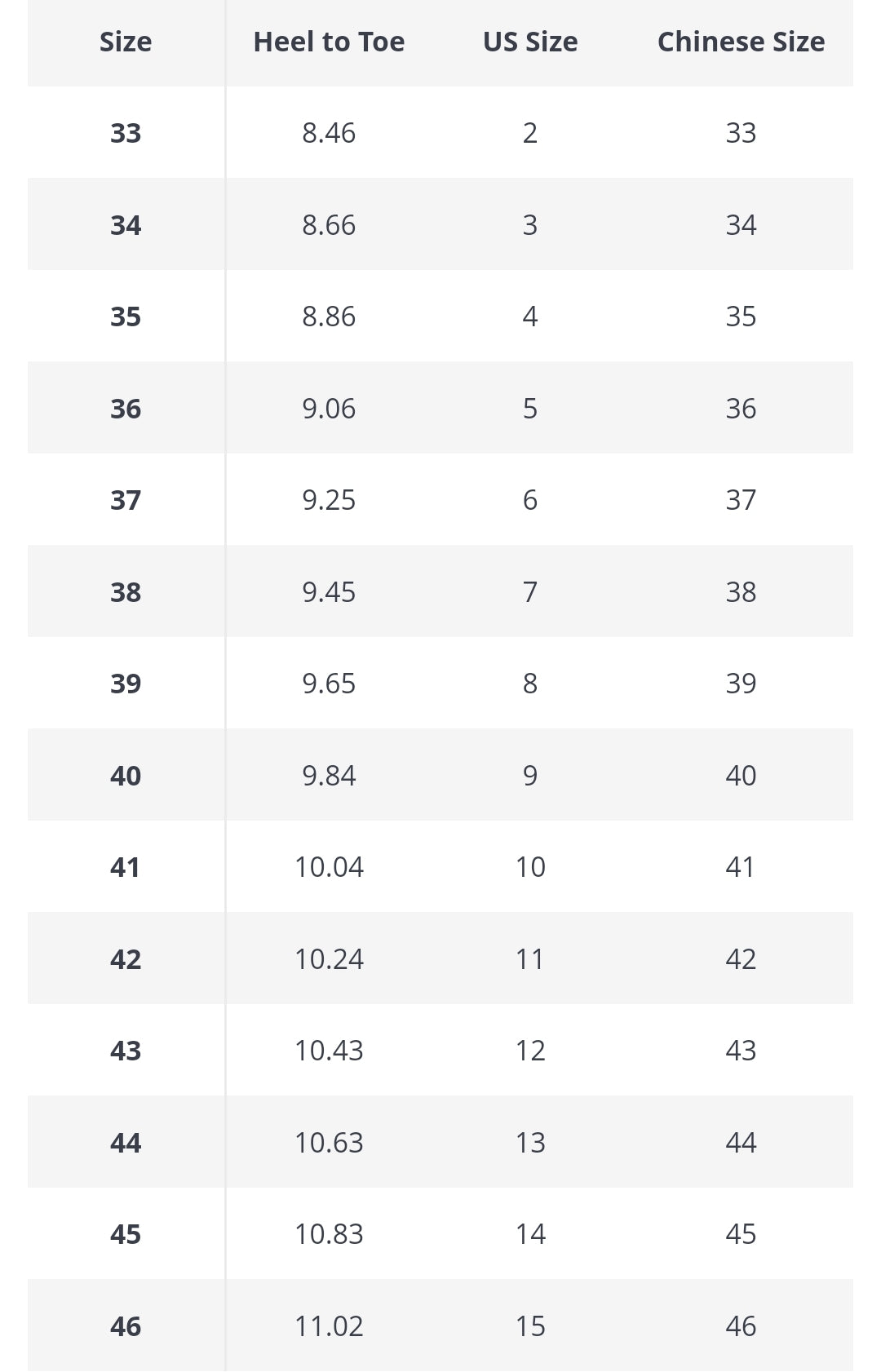Select the bold size 33 row label
Image resolution: width=881 pixels, height=1372 pixels.
click(x=126, y=133)
